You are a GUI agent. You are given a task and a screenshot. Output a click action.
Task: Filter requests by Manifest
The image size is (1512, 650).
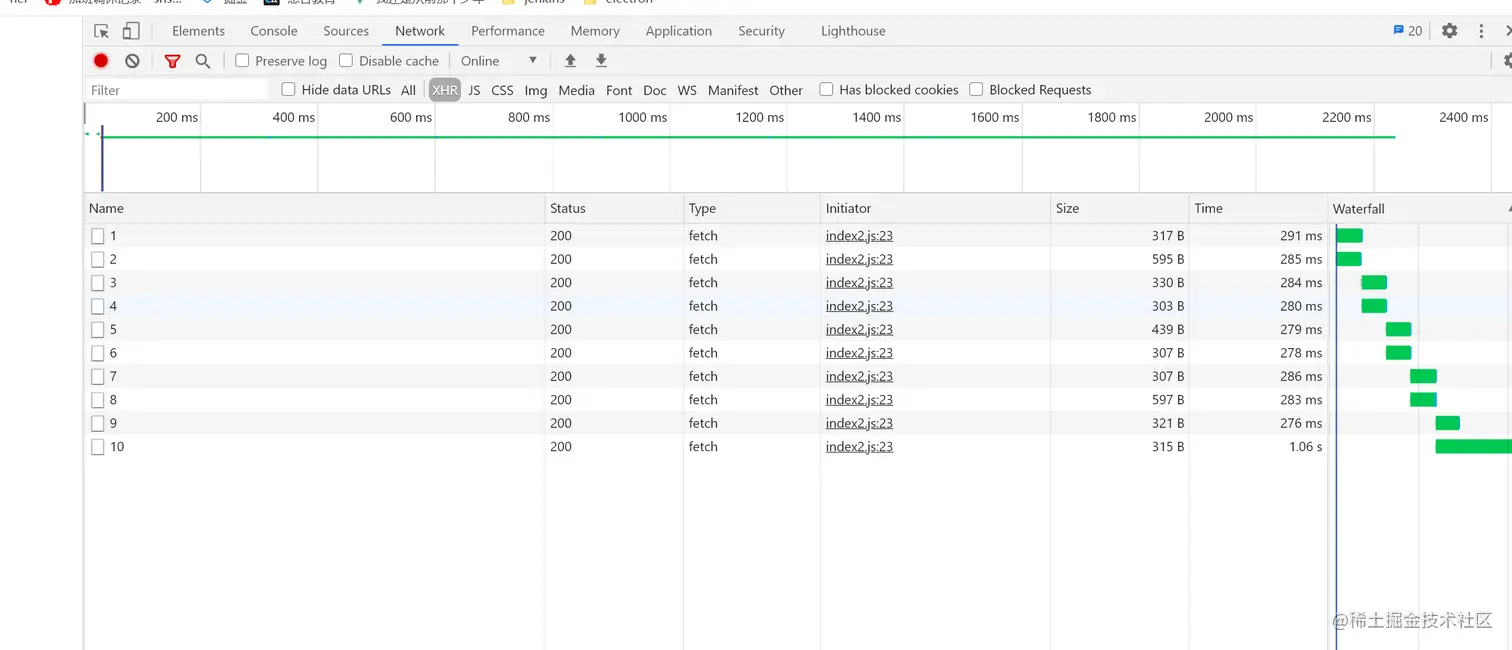733,90
